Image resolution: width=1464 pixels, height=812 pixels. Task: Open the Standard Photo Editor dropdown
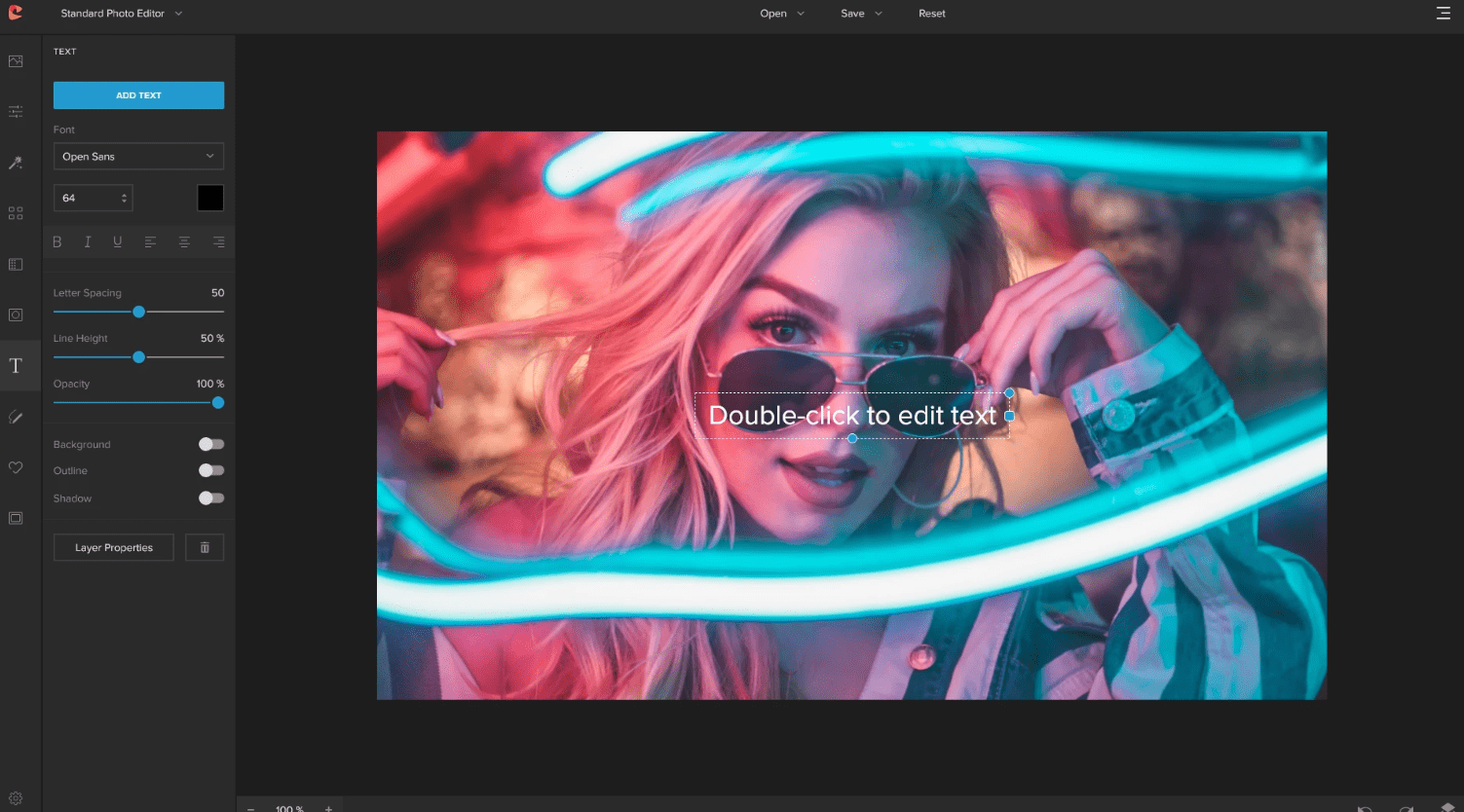[121, 13]
